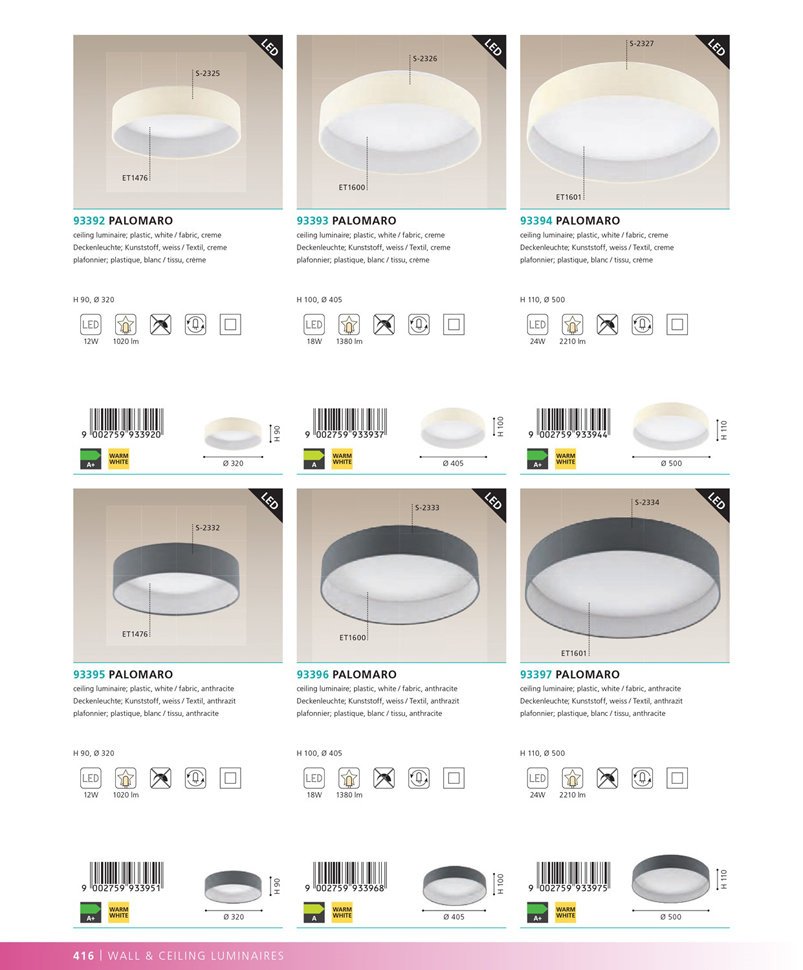Click the non-dimmable icon under 93393

(384, 325)
